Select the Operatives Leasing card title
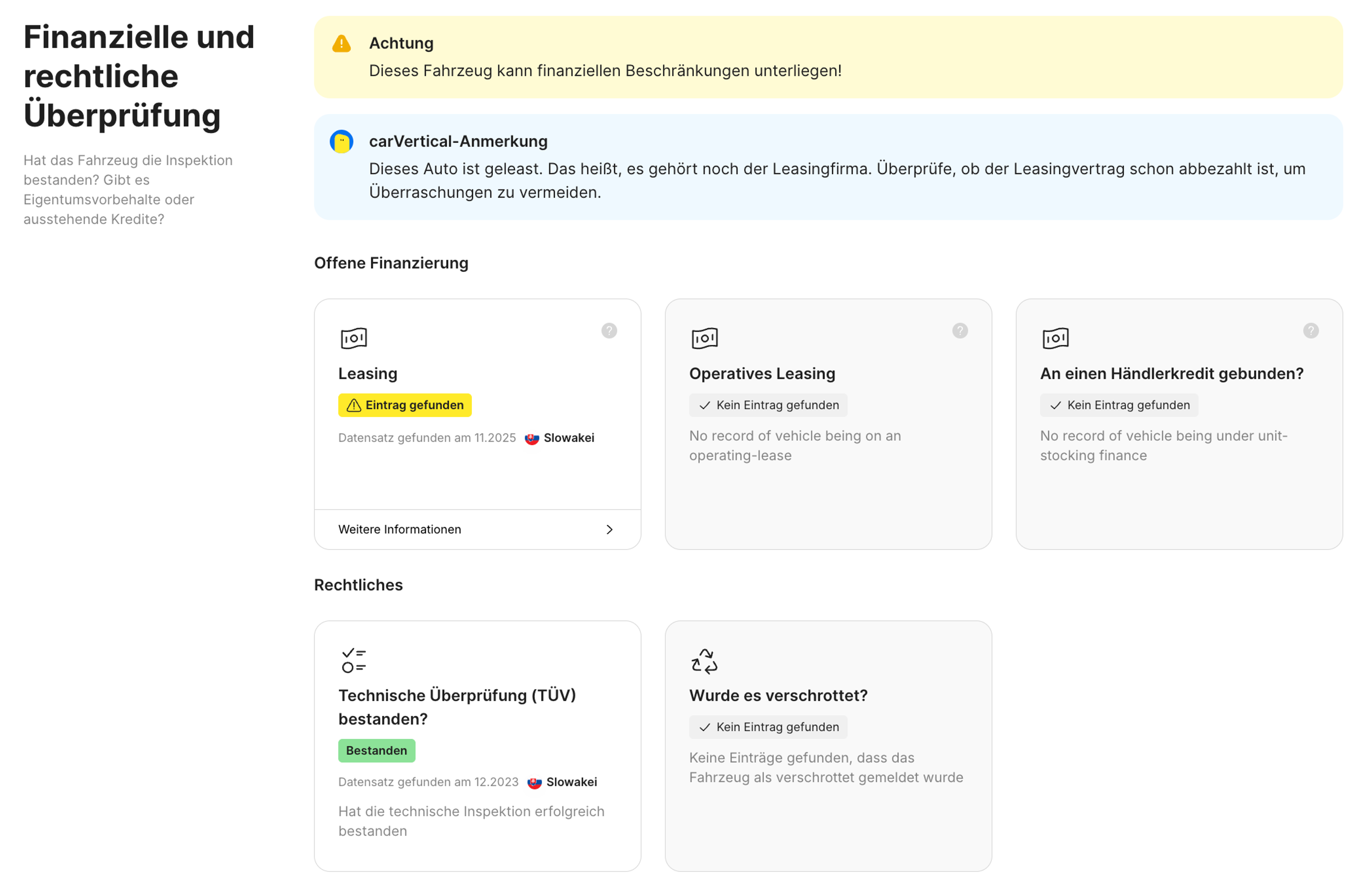The image size is (1372, 886). tap(762, 374)
